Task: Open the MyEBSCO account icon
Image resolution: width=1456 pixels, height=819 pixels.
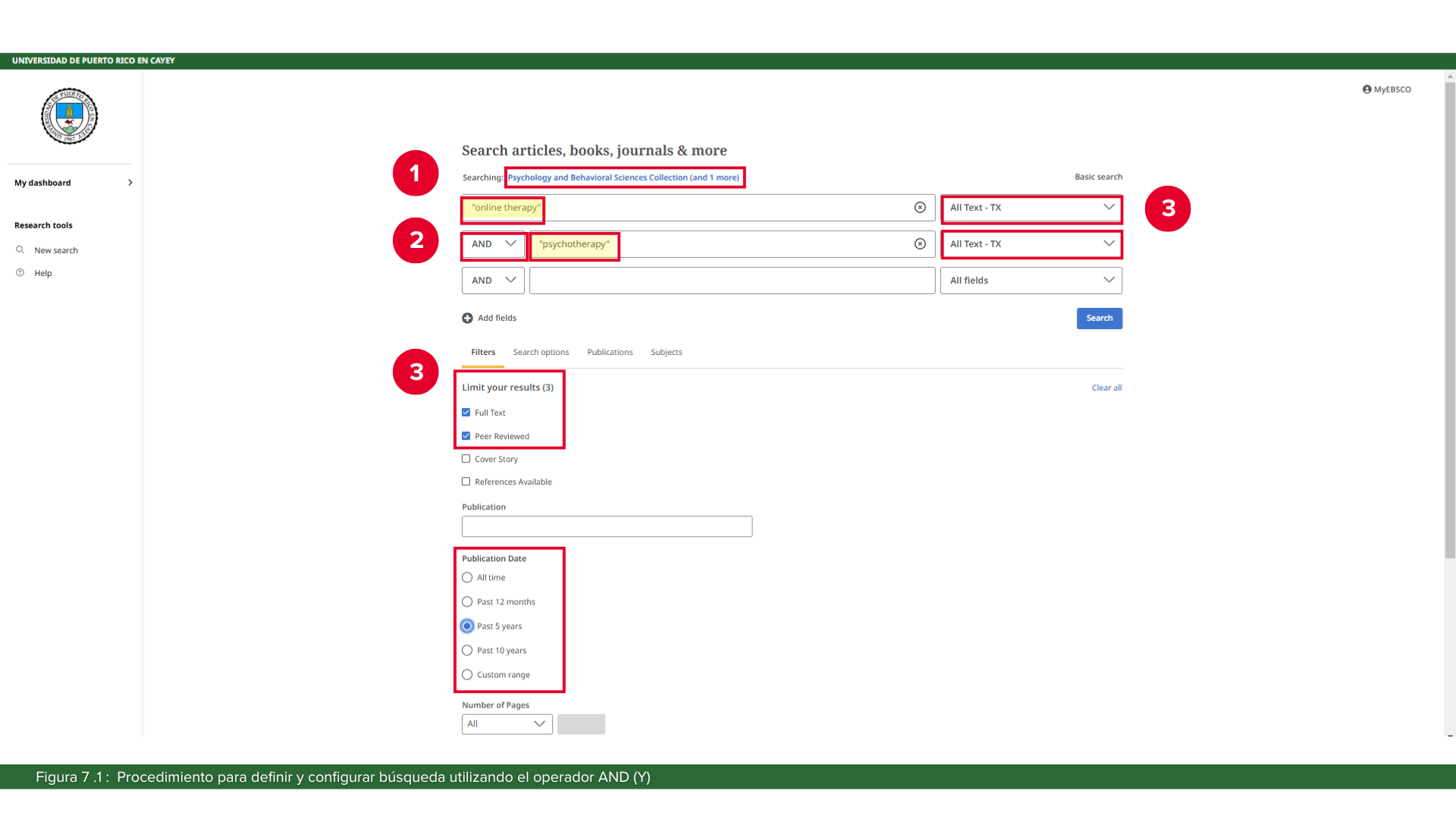Action: pyautogui.click(x=1367, y=89)
